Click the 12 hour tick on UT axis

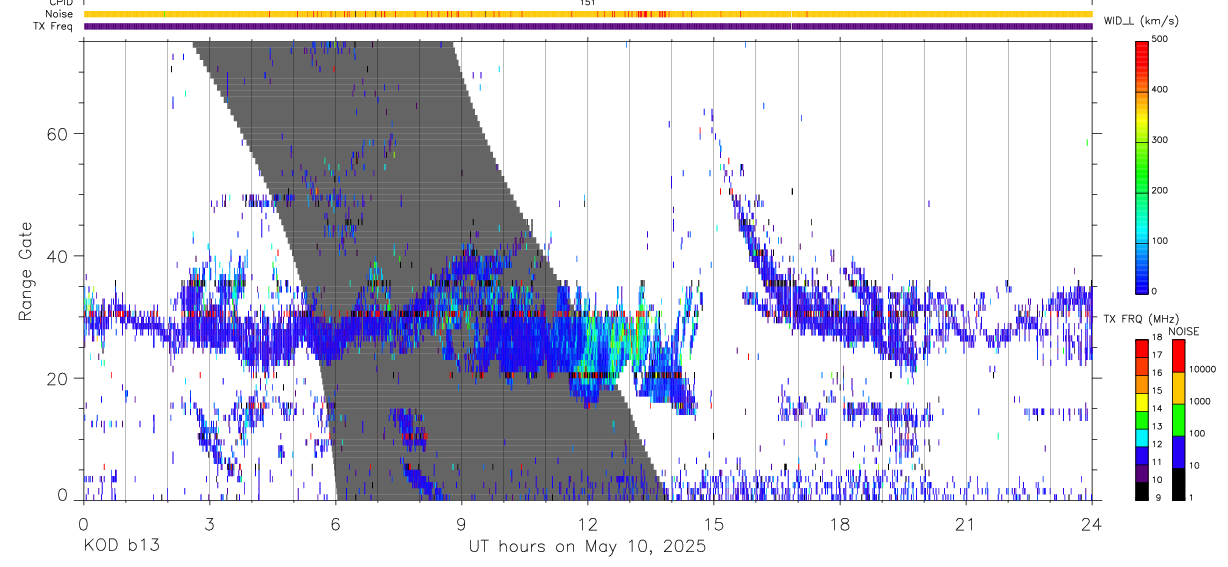point(587,523)
